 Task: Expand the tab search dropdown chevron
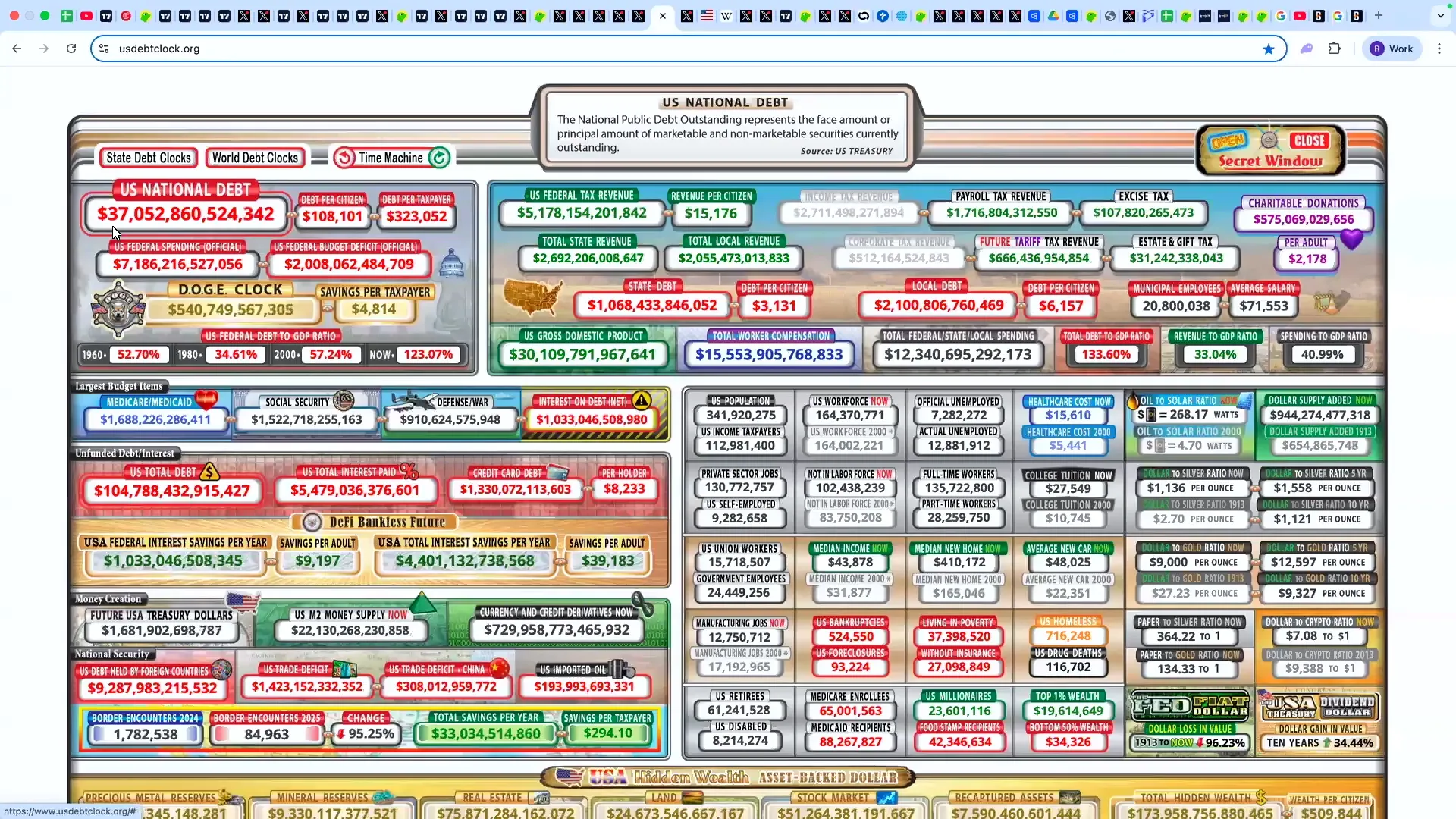point(1440,15)
